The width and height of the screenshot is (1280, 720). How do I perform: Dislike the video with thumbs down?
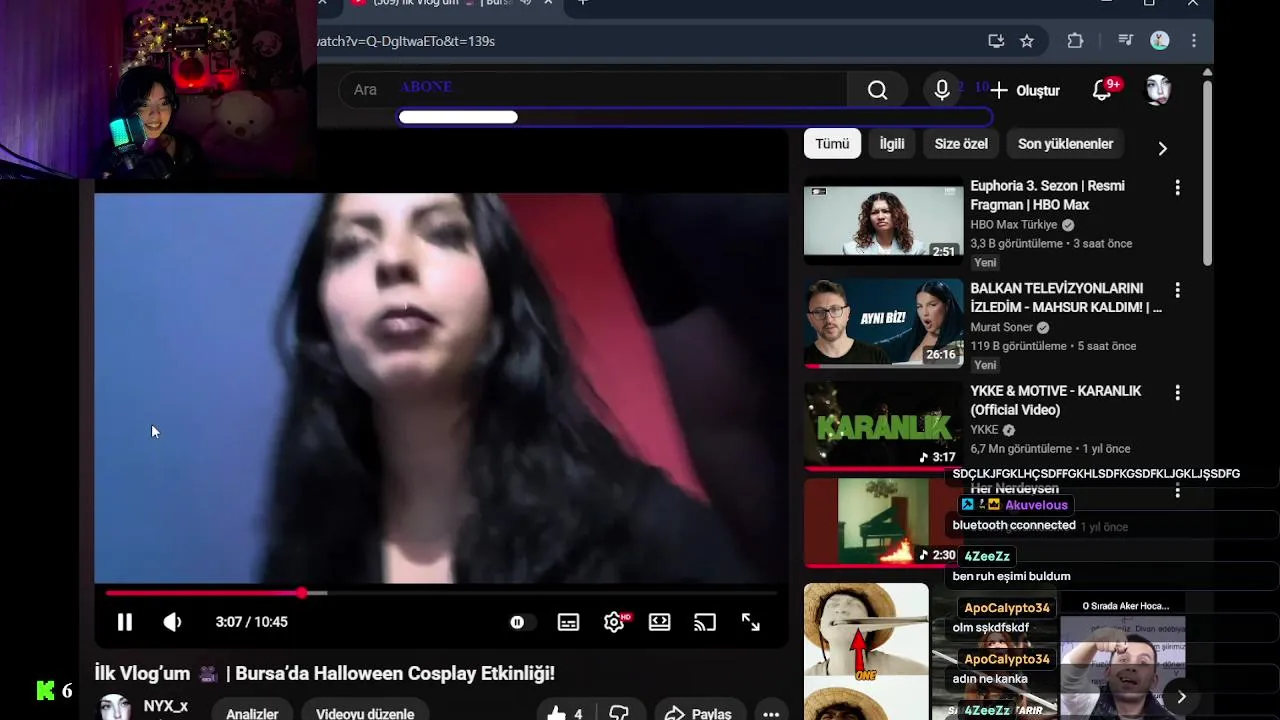click(619, 713)
